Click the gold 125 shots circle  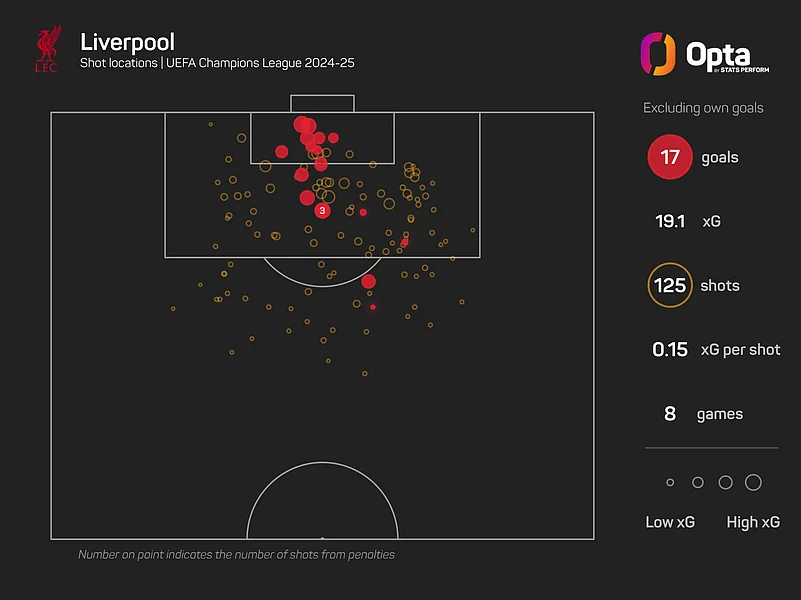(669, 285)
